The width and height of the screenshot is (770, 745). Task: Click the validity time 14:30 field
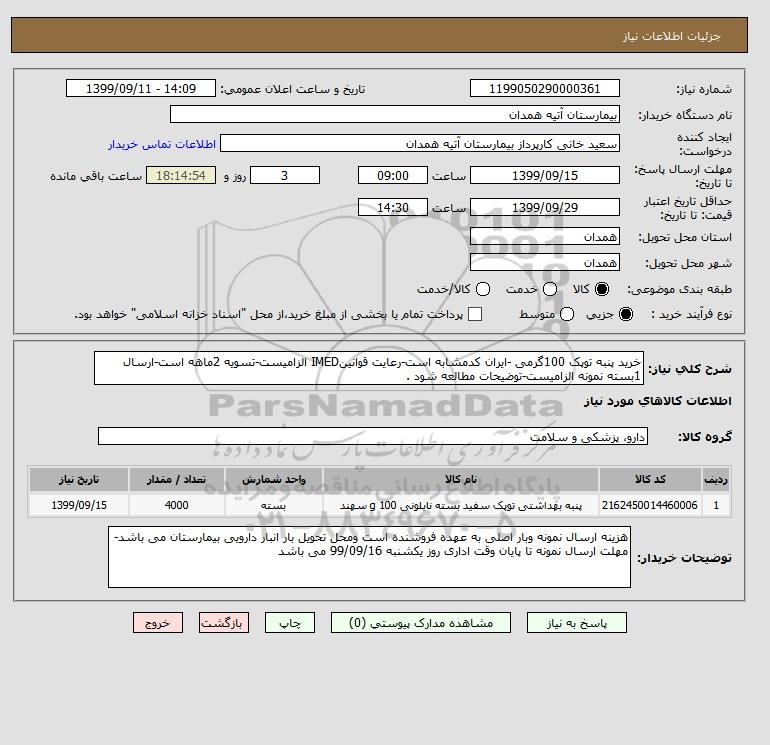click(393, 207)
